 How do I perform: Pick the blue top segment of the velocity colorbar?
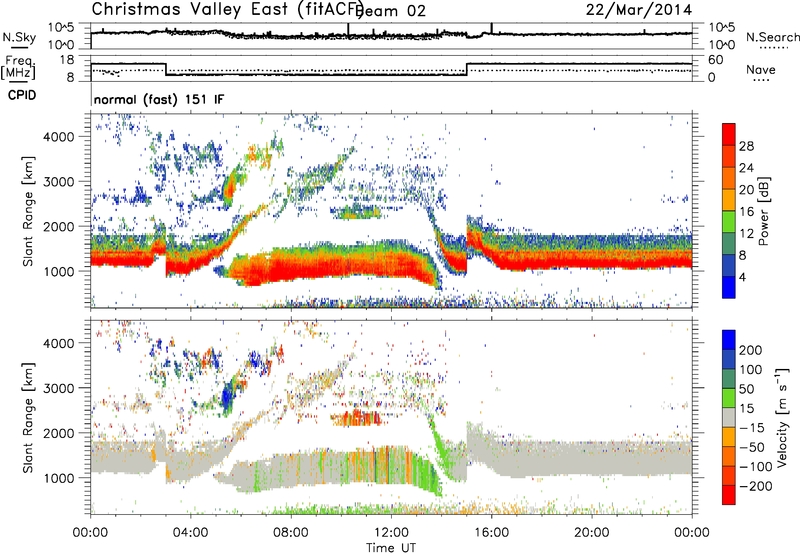pos(729,340)
